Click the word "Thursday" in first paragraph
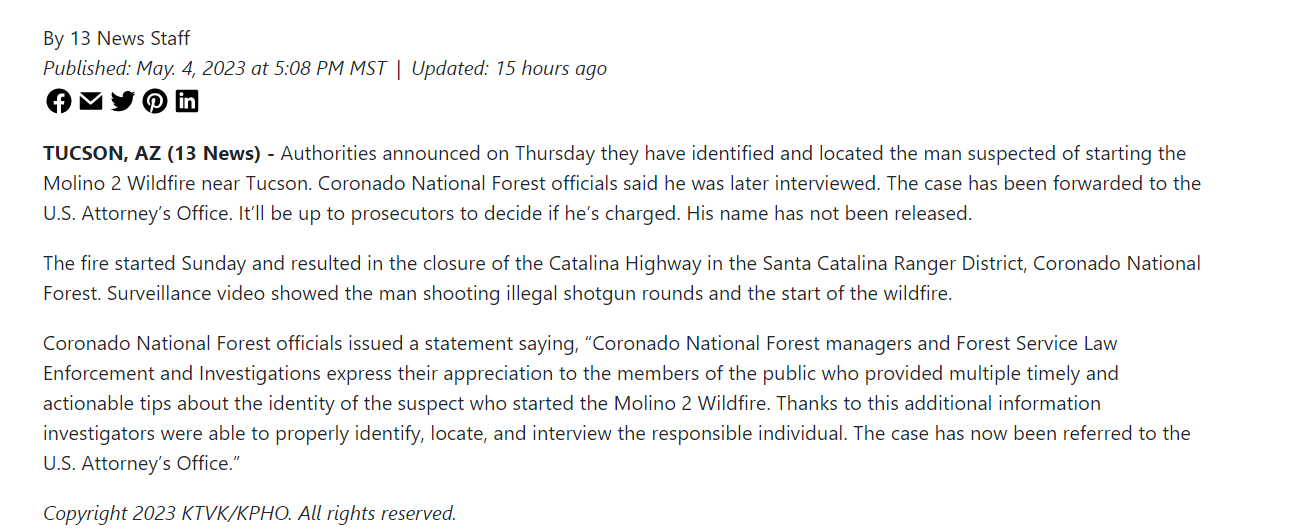Viewport: 1291px width, 531px height. click(x=554, y=154)
